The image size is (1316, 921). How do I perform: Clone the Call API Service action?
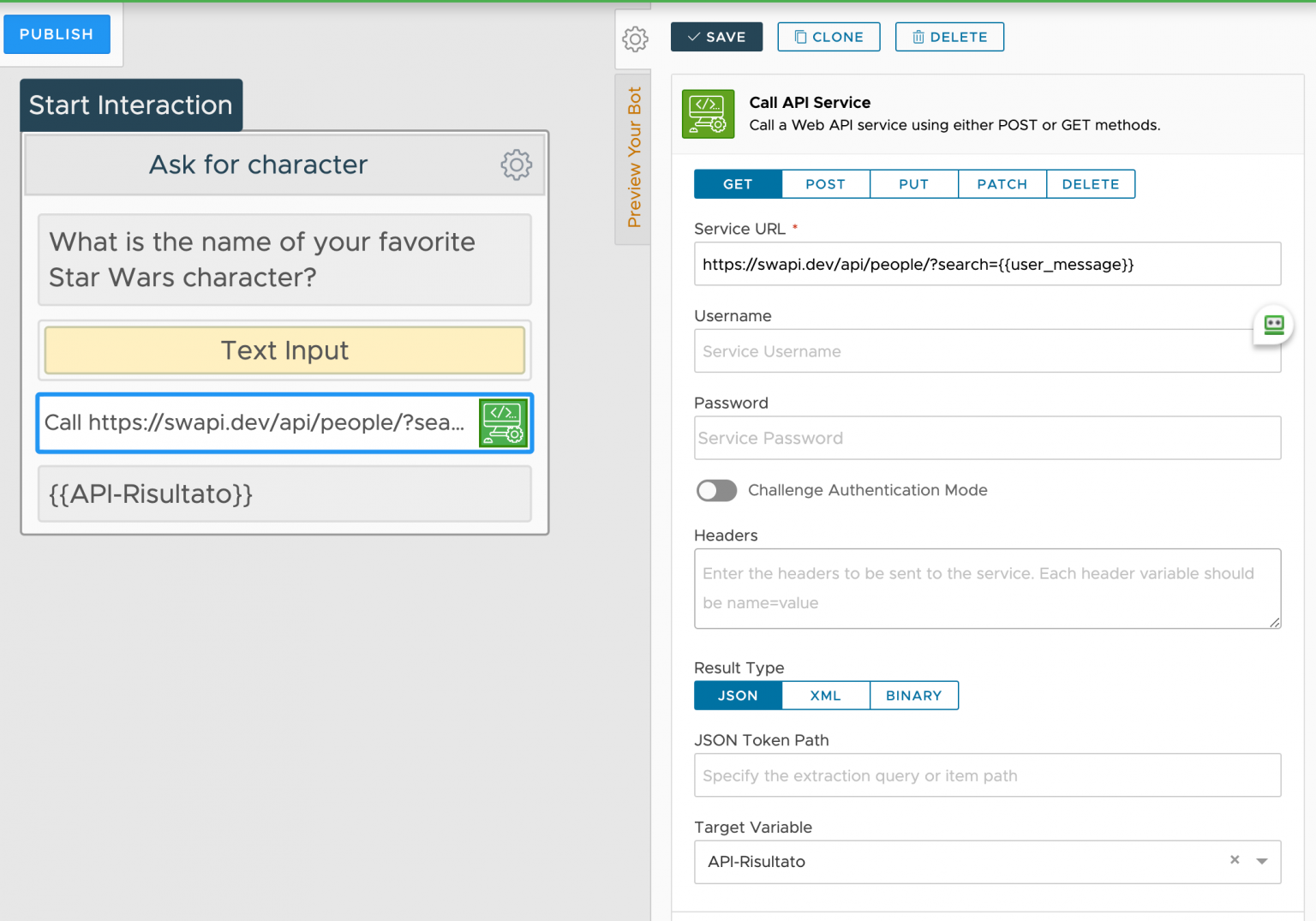(828, 37)
